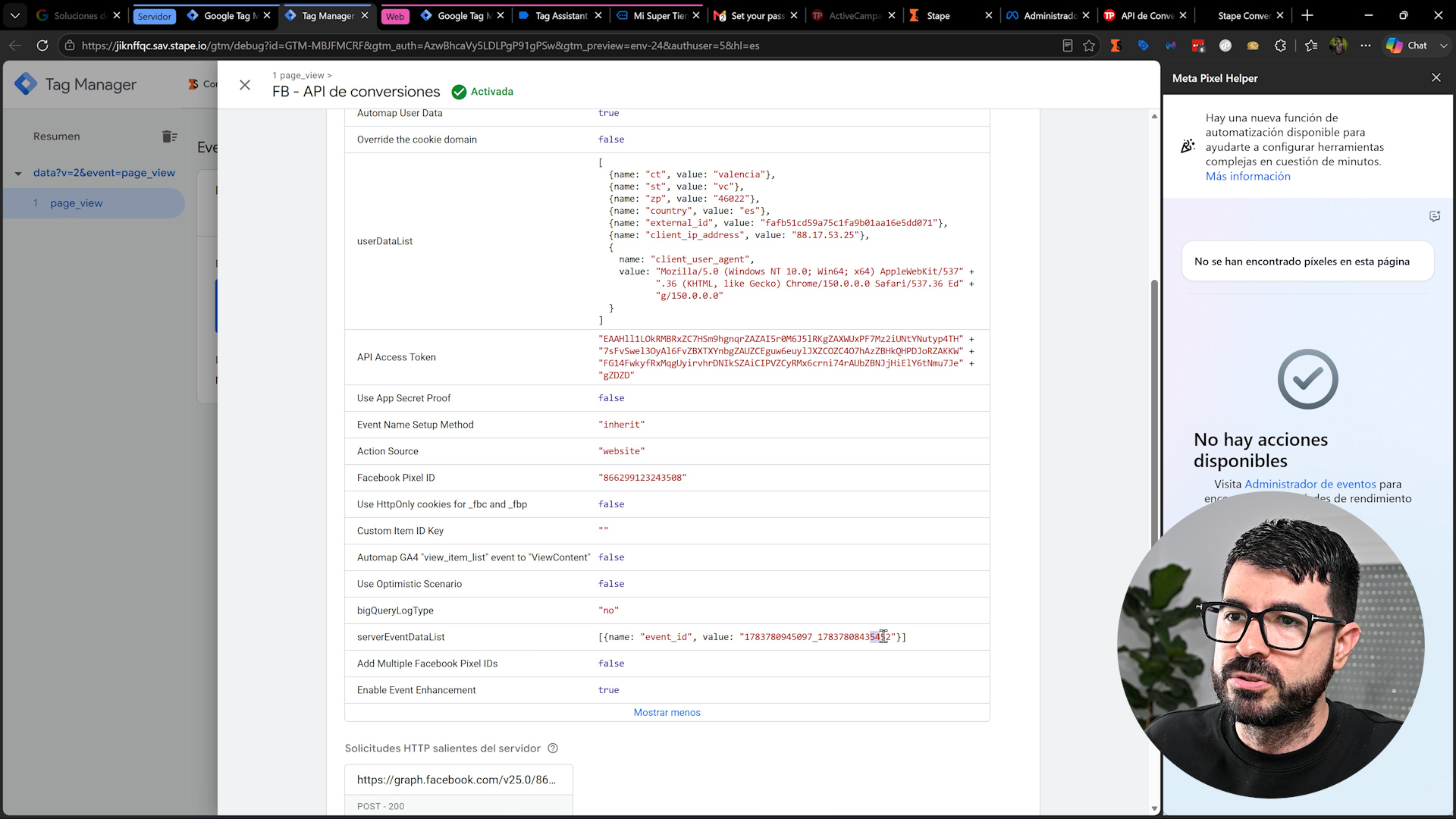Switch to the ActiveCampaign tab

[x=855, y=15]
